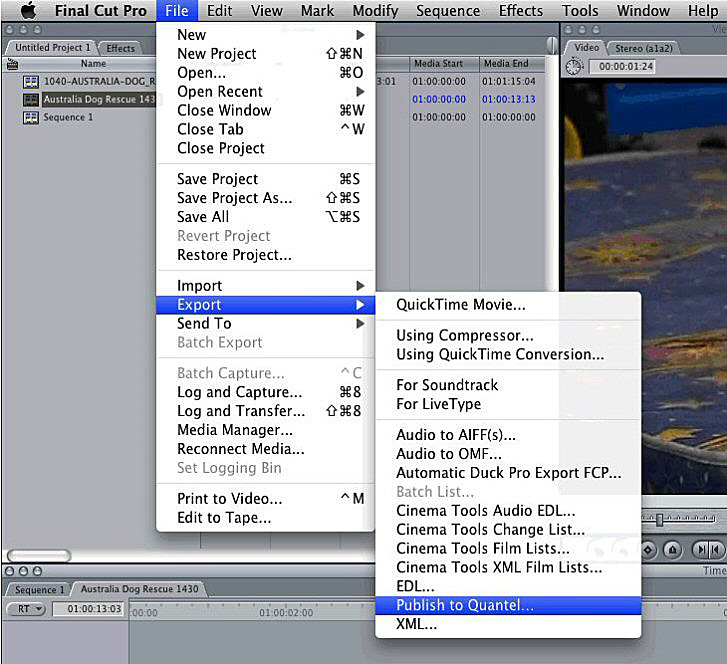Viewport: 727px width, 664px height.
Task: Expand the Import submenu arrow
Action: coord(360,286)
